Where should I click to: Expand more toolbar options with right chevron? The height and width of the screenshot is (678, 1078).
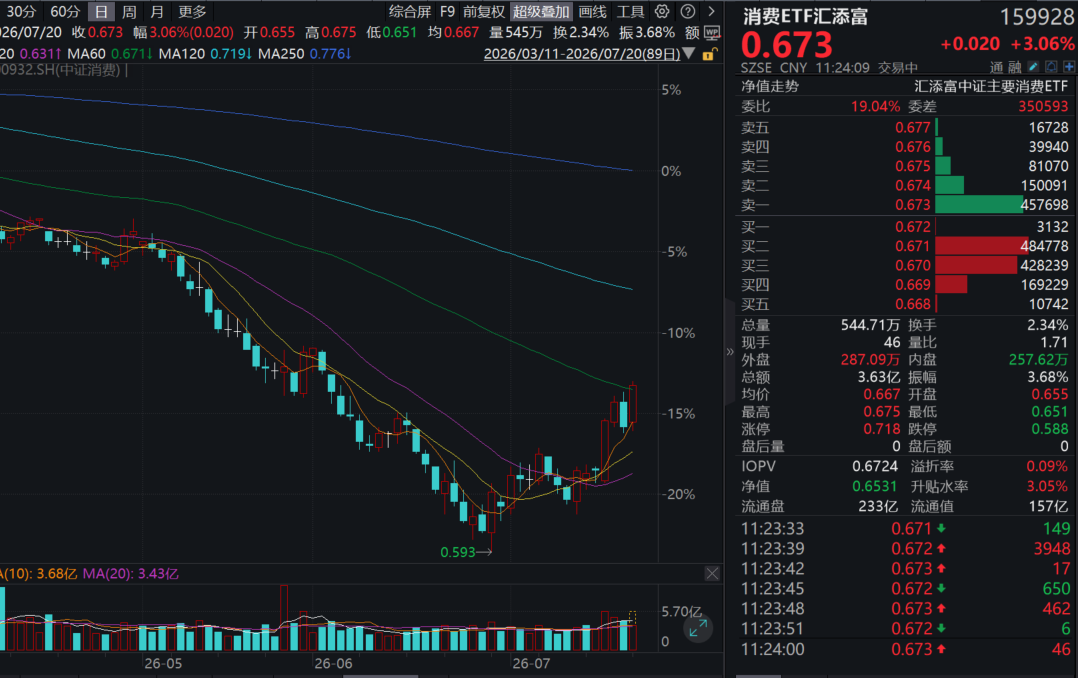click(712, 11)
